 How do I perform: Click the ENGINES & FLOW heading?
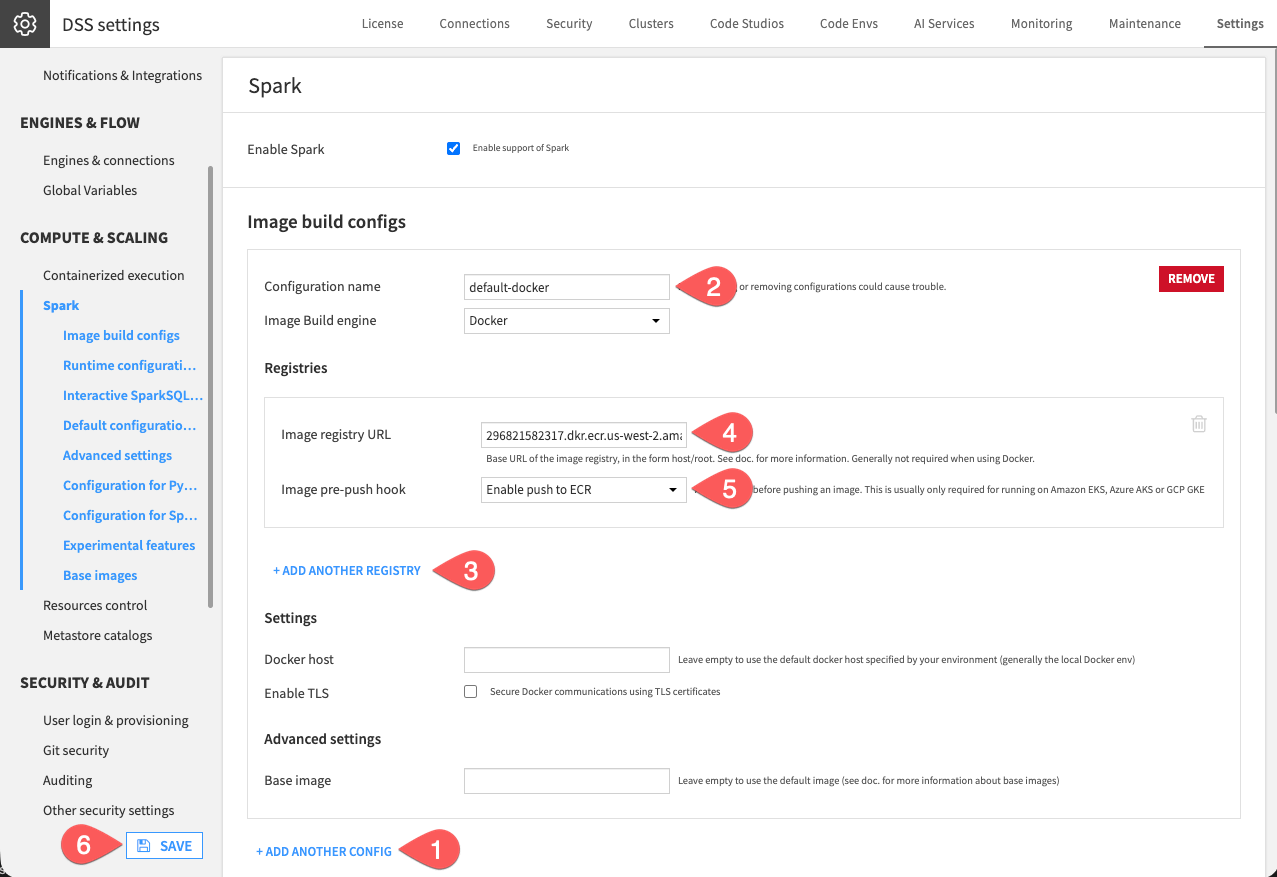click(80, 123)
